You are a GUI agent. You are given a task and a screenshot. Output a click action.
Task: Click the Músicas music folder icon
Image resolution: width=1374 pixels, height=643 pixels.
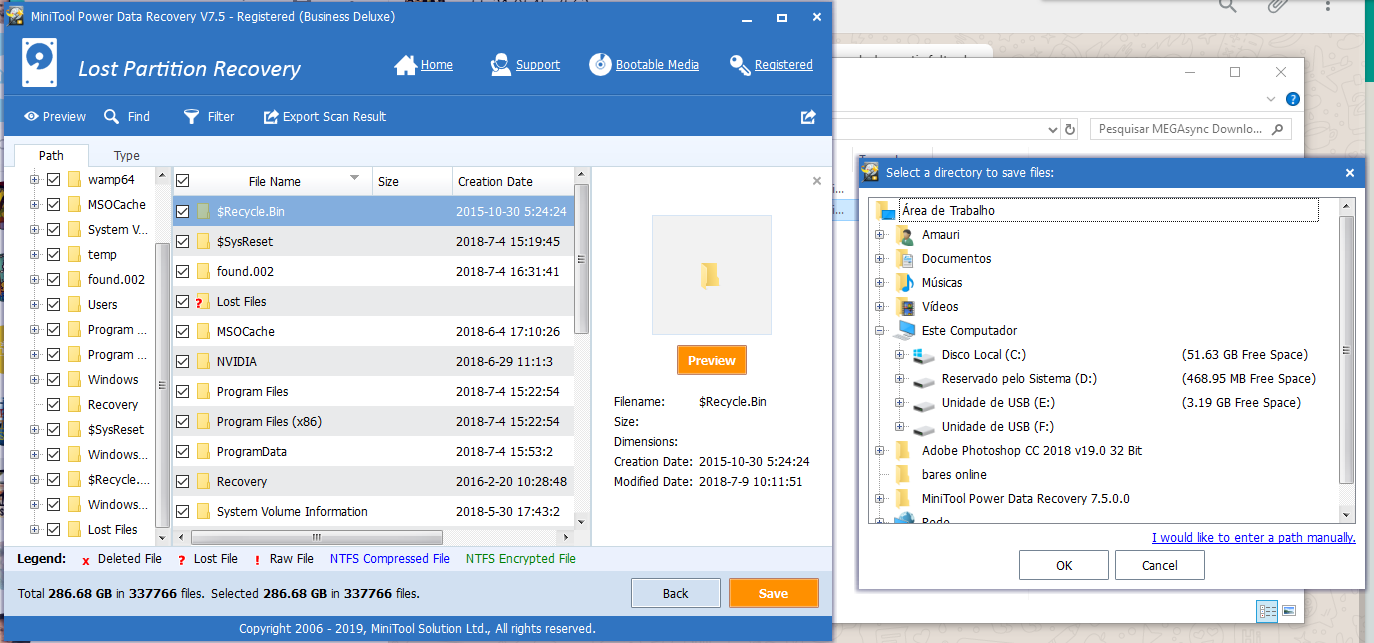905,283
